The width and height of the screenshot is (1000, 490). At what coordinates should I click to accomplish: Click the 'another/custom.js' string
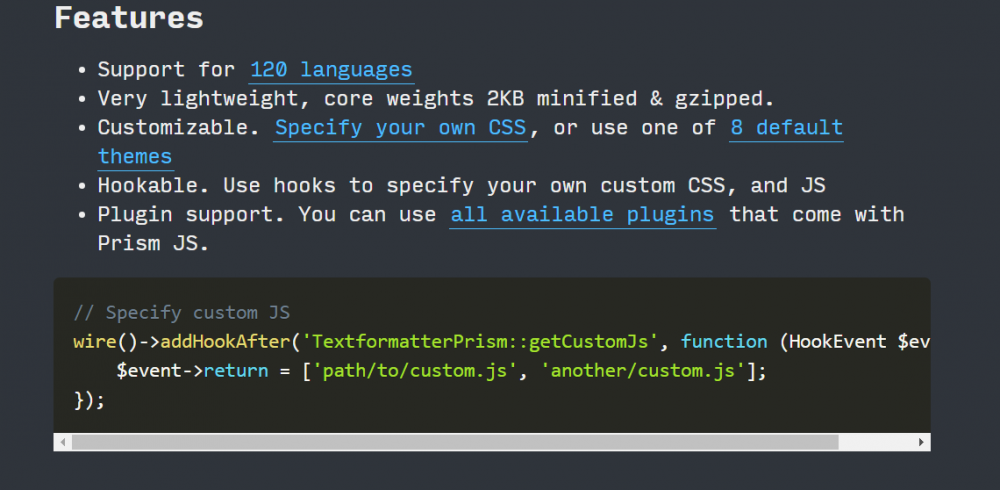(x=642, y=372)
